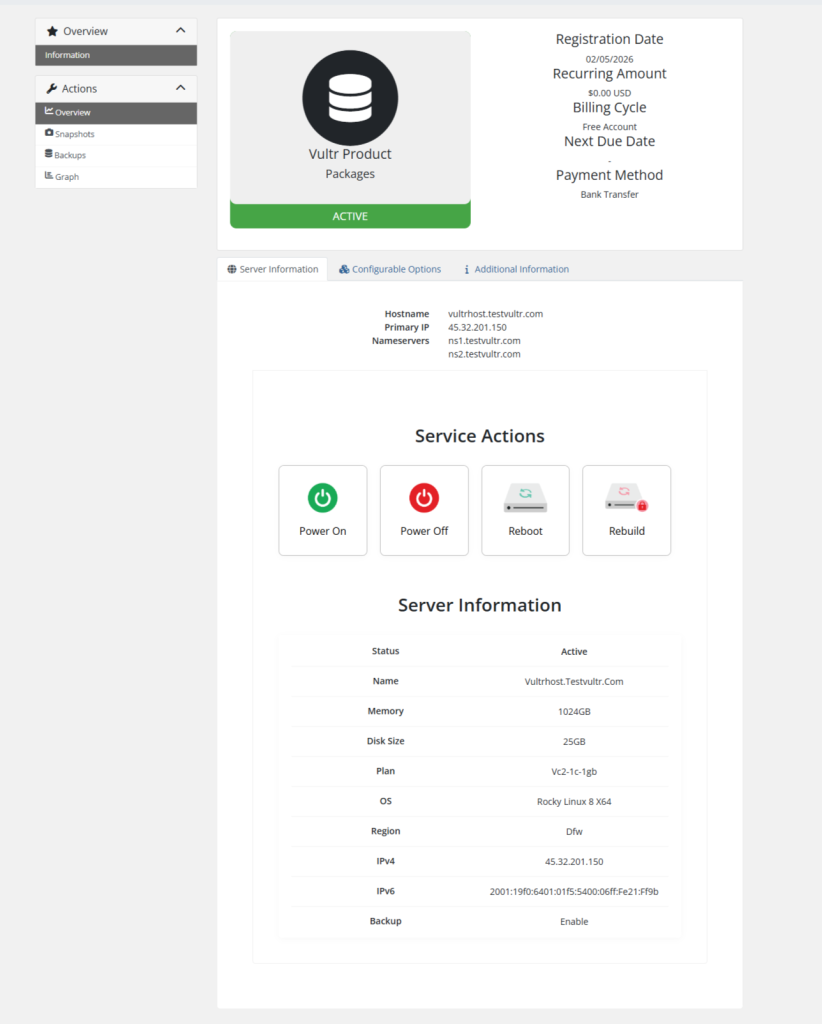The width and height of the screenshot is (822, 1024).
Task: Click the Reboot drive icon
Action: tap(525, 498)
